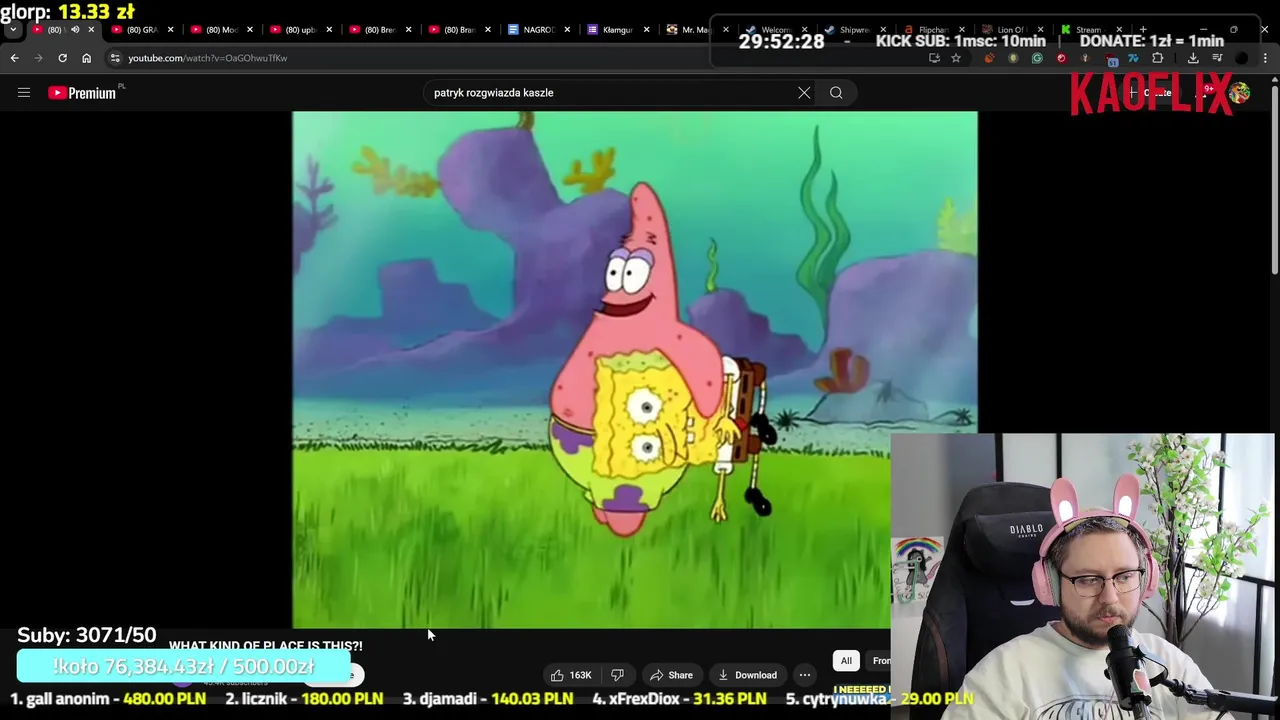
Task: Reload the current page
Action: [62, 58]
